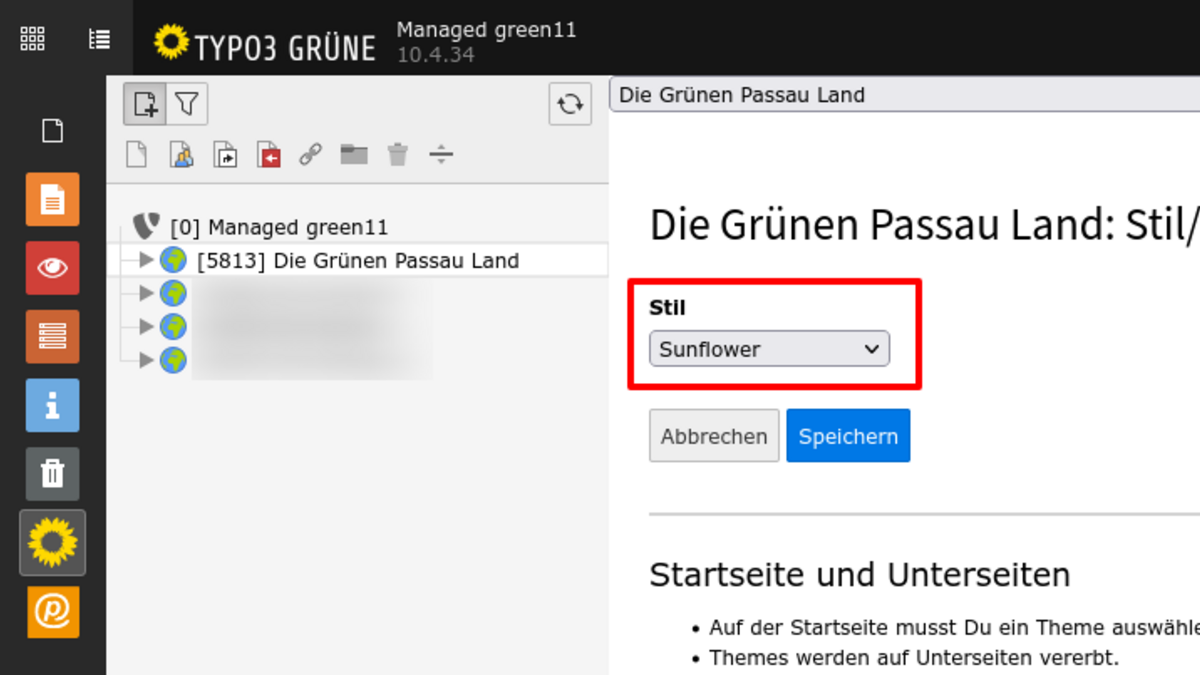This screenshot has width=1200, height=675.
Task: Open the page tree filter
Action: pos(187,104)
